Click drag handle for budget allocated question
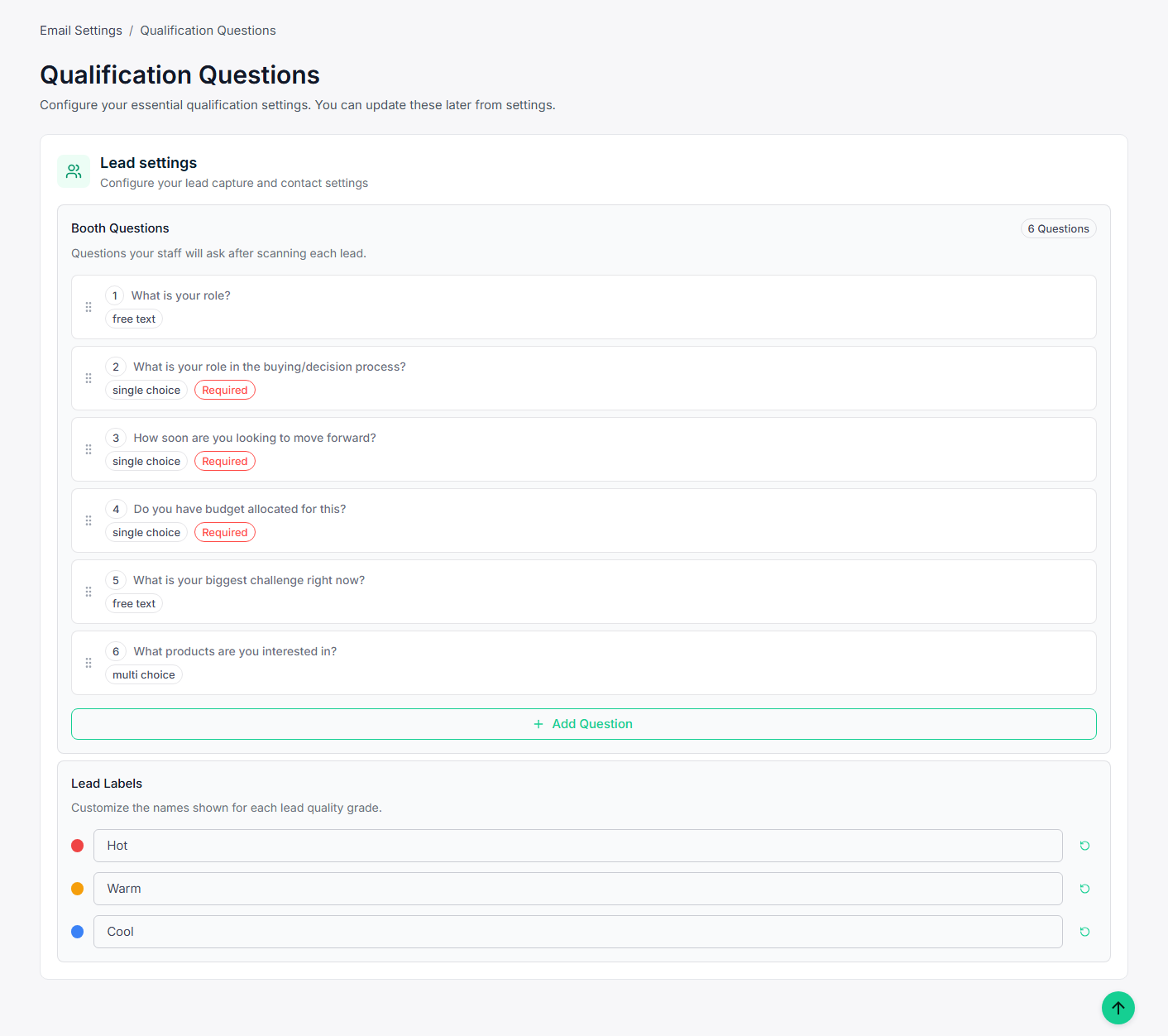This screenshot has height=1036, width=1168. [x=89, y=520]
